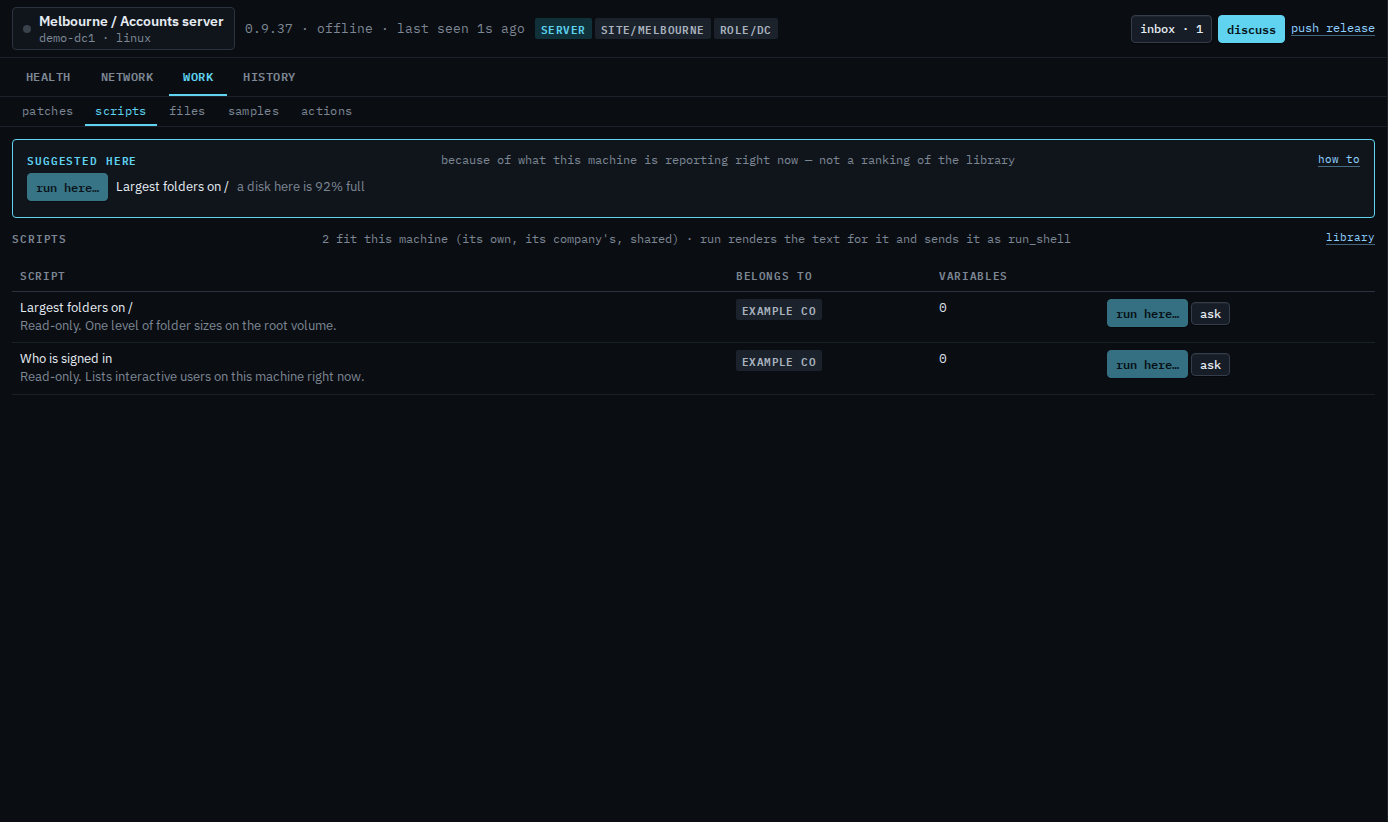Click the variables count 0 for Who is signed in
This screenshot has height=822, width=1388.
pyautogui.click(x=943, y=359)
